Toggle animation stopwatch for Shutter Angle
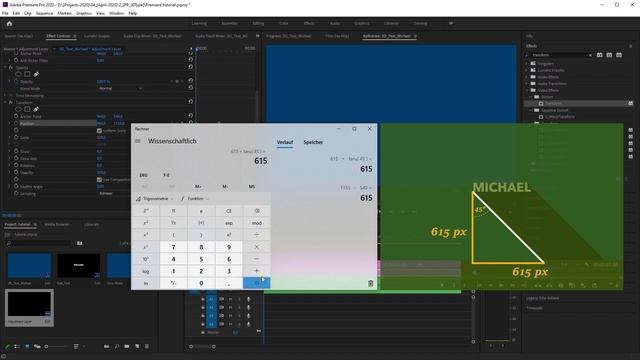 [x=16, y=187]
